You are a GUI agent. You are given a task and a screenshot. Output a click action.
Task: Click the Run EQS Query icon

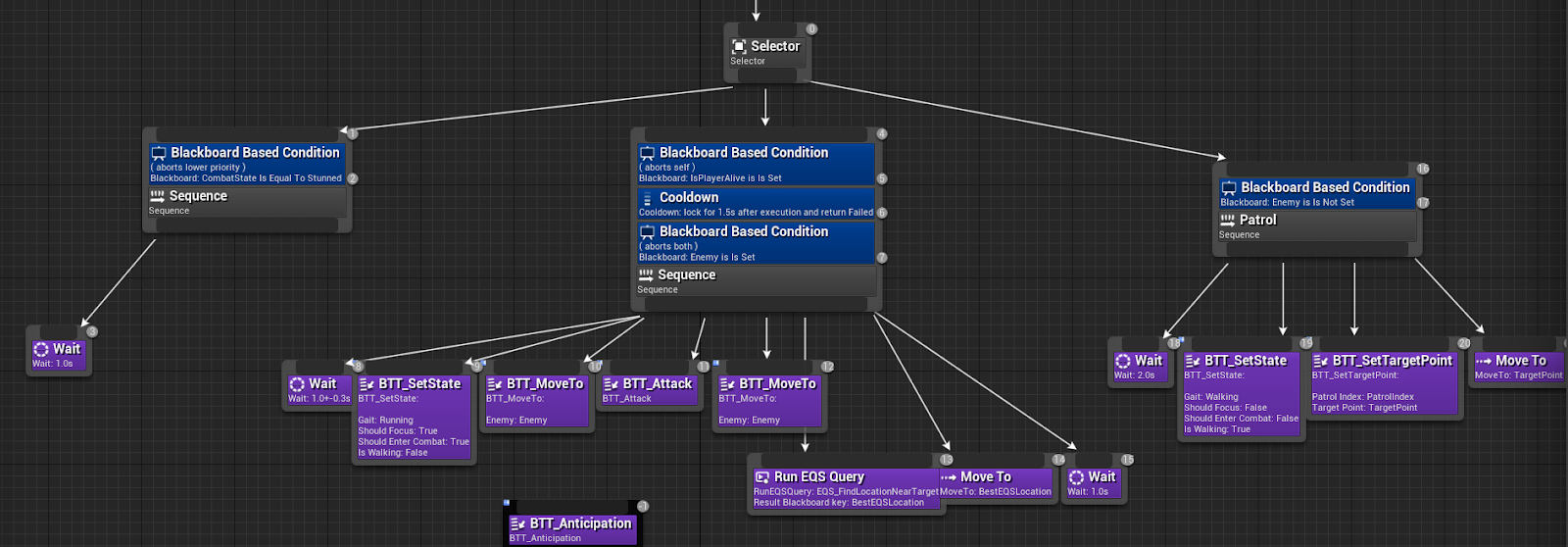pos(762,477)
